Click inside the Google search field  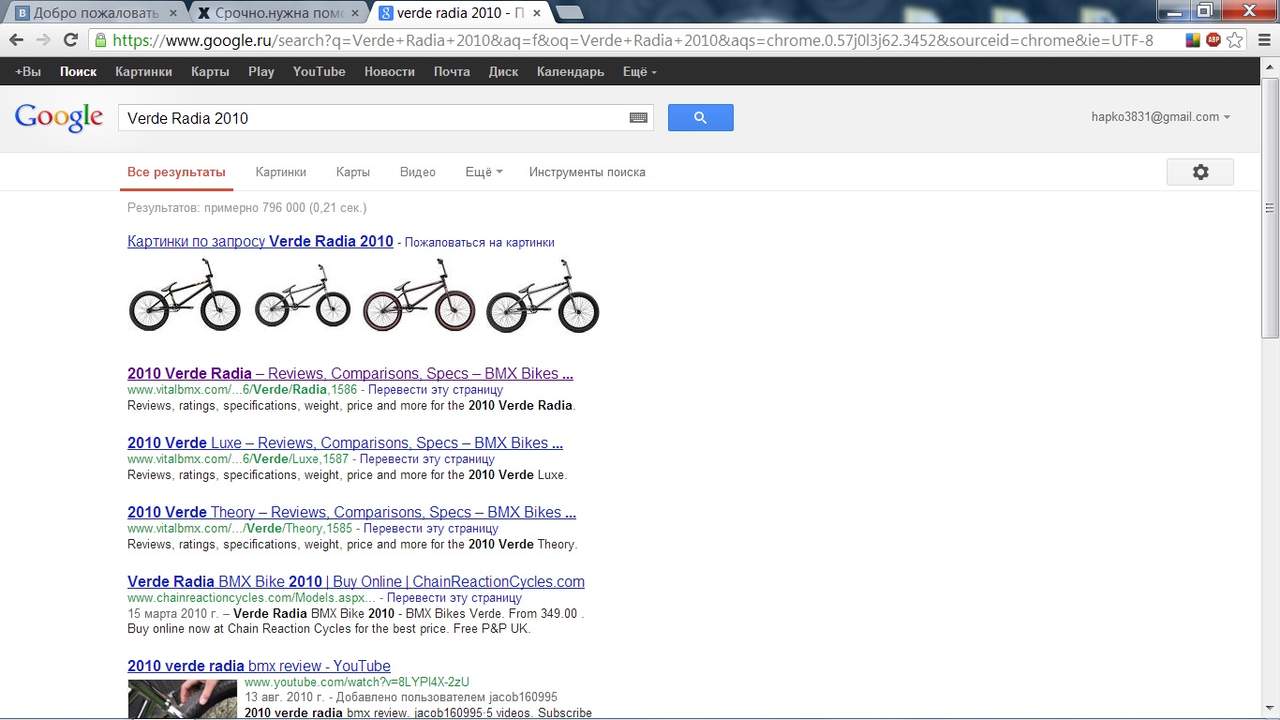tap(370, 118)
